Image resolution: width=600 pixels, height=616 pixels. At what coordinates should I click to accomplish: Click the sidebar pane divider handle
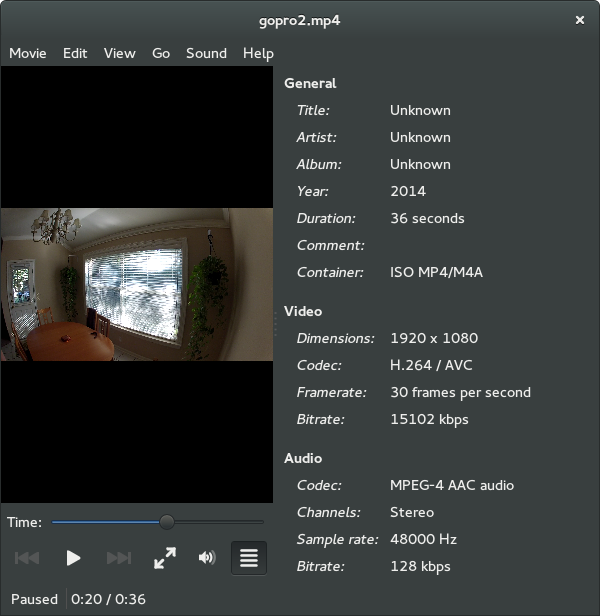(x=275, y=323)
